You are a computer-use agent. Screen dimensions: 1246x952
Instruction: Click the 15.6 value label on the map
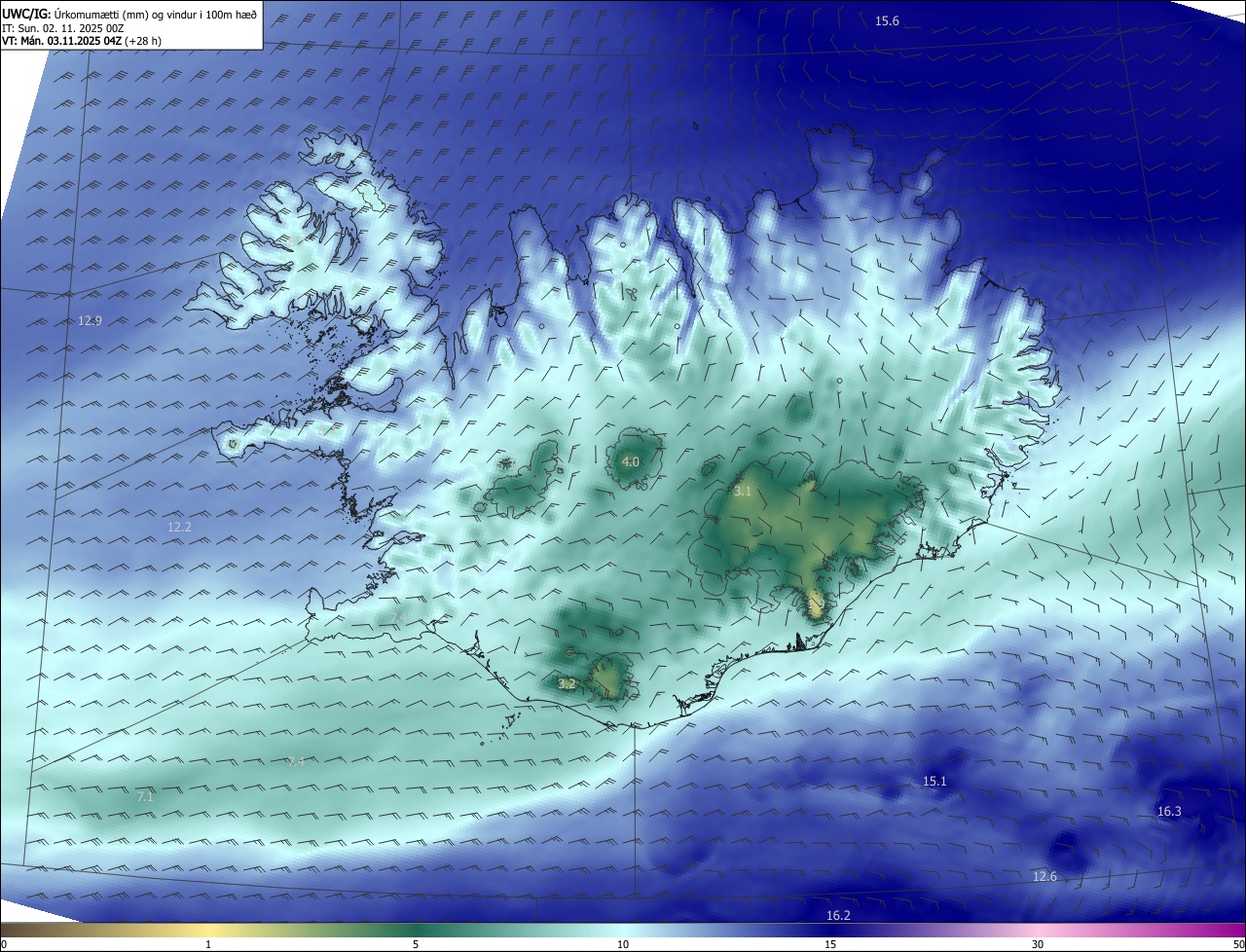(887, 21)
